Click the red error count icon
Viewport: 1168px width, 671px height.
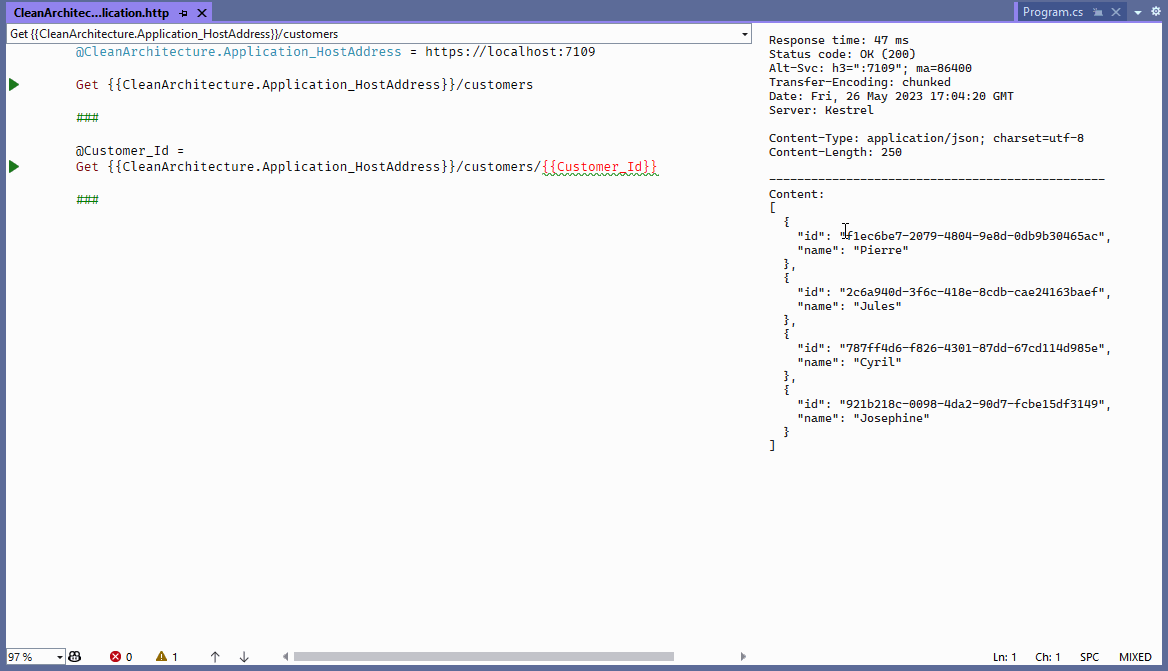[118, 657]
